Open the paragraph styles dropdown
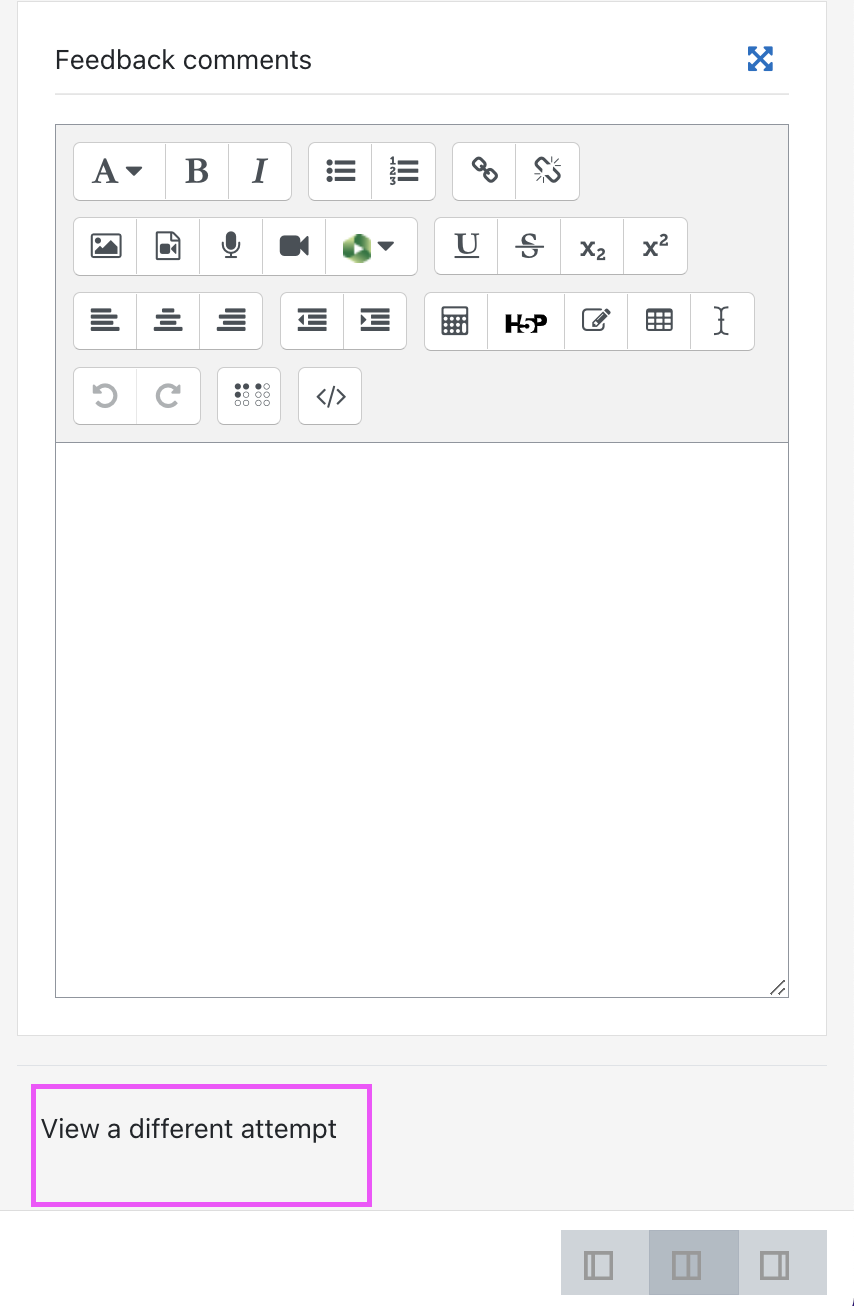This screenshot has width=854, height=1306. [x=119, y=171]
